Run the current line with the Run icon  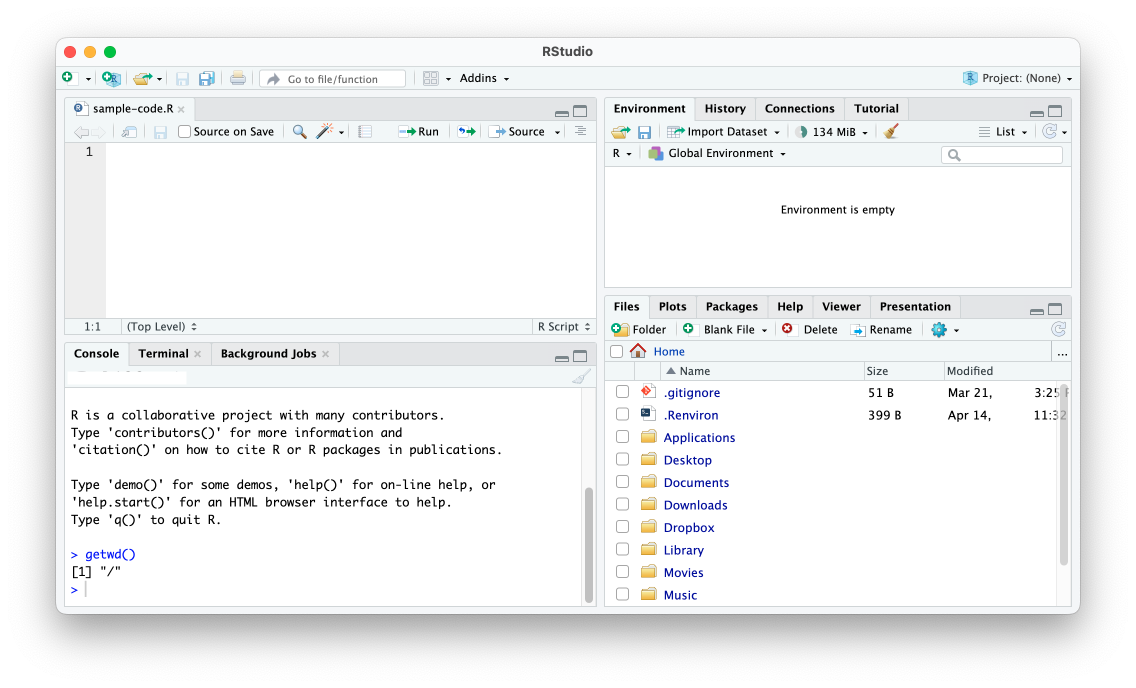(418, 131)
